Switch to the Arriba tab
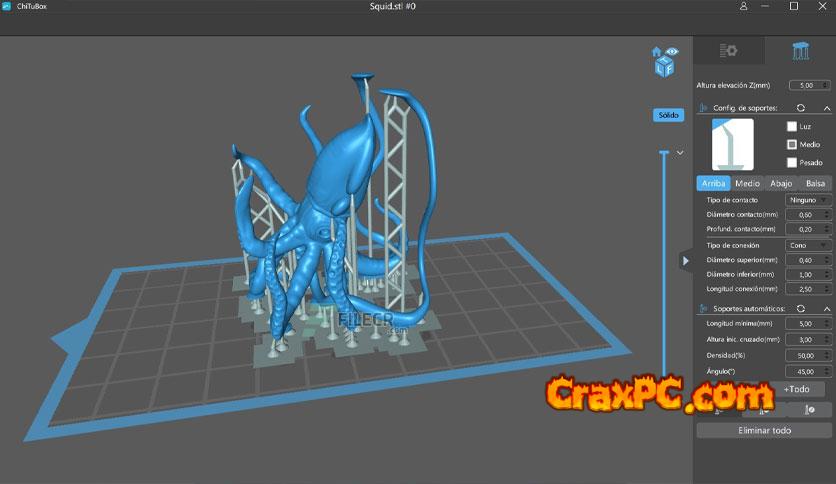836x484 pixels. 713,183
